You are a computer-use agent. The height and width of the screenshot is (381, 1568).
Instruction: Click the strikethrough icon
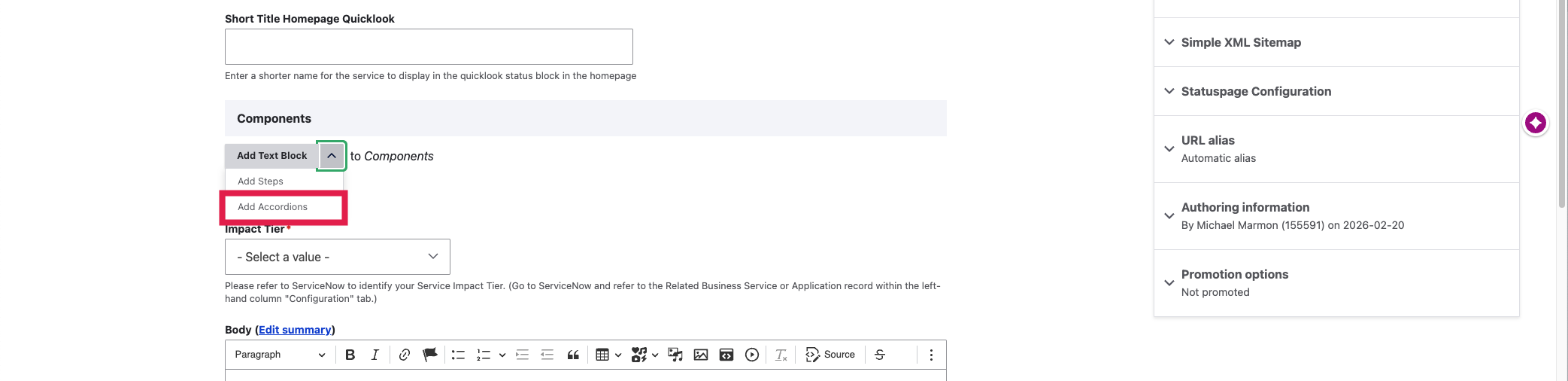(880, 355)
